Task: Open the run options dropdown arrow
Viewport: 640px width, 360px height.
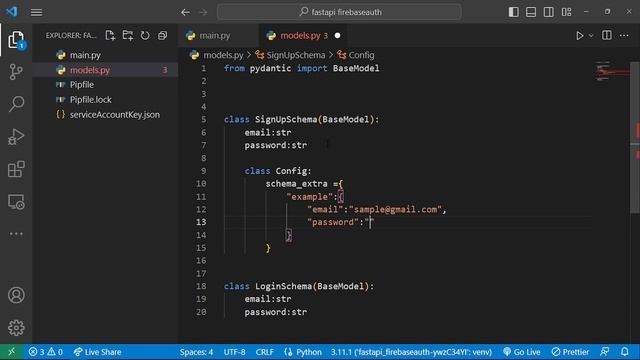Action: (x=591, y=36)
